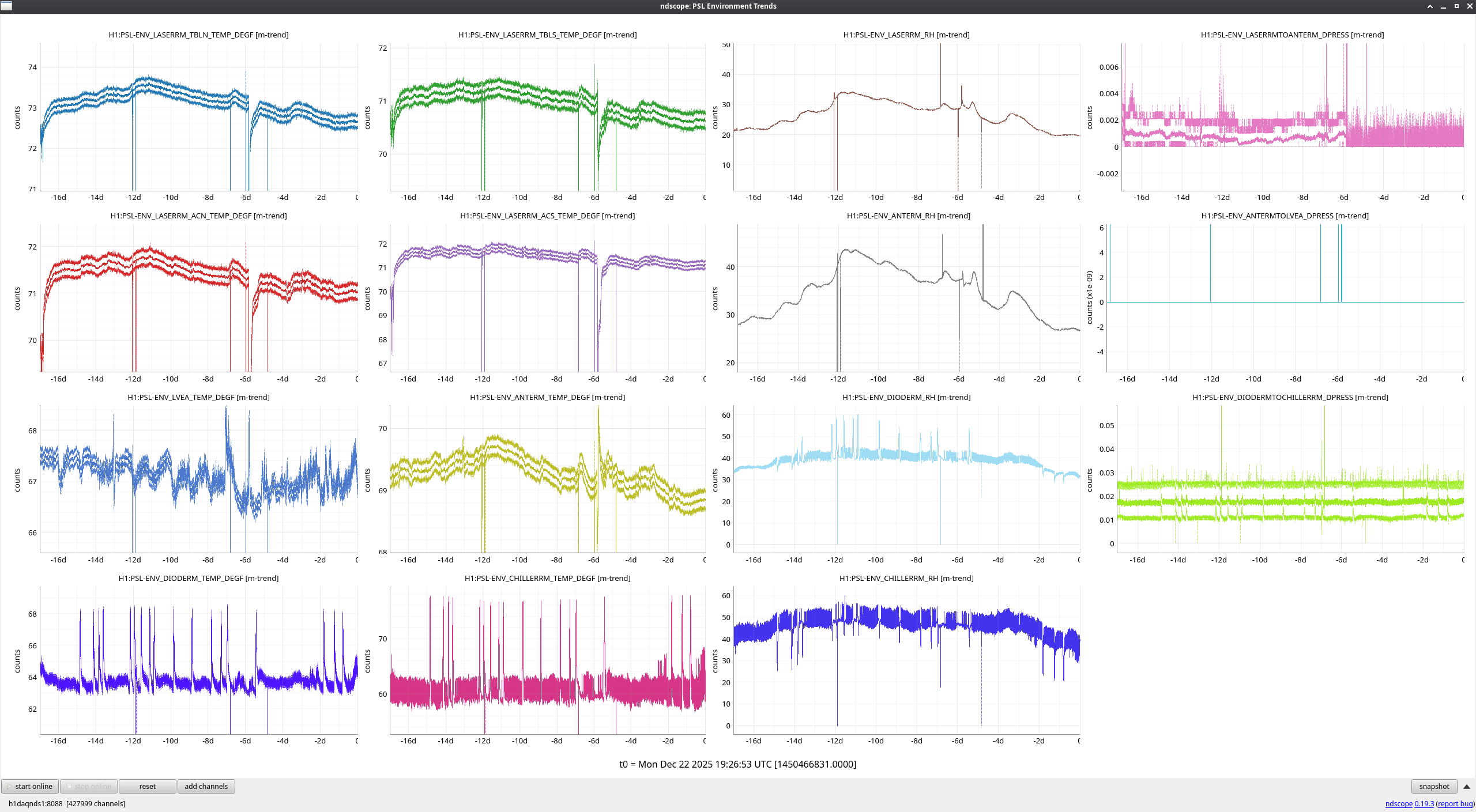This screenshot has width=1476, height=812.
Task: Open the window menu icon in title bar
Action: (6, 6)
